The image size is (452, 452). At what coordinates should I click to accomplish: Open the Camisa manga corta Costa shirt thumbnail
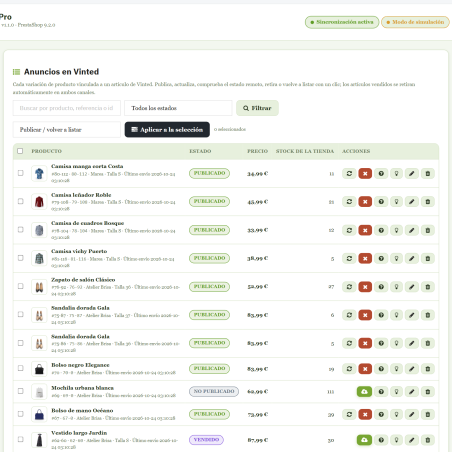click(39, 173)
